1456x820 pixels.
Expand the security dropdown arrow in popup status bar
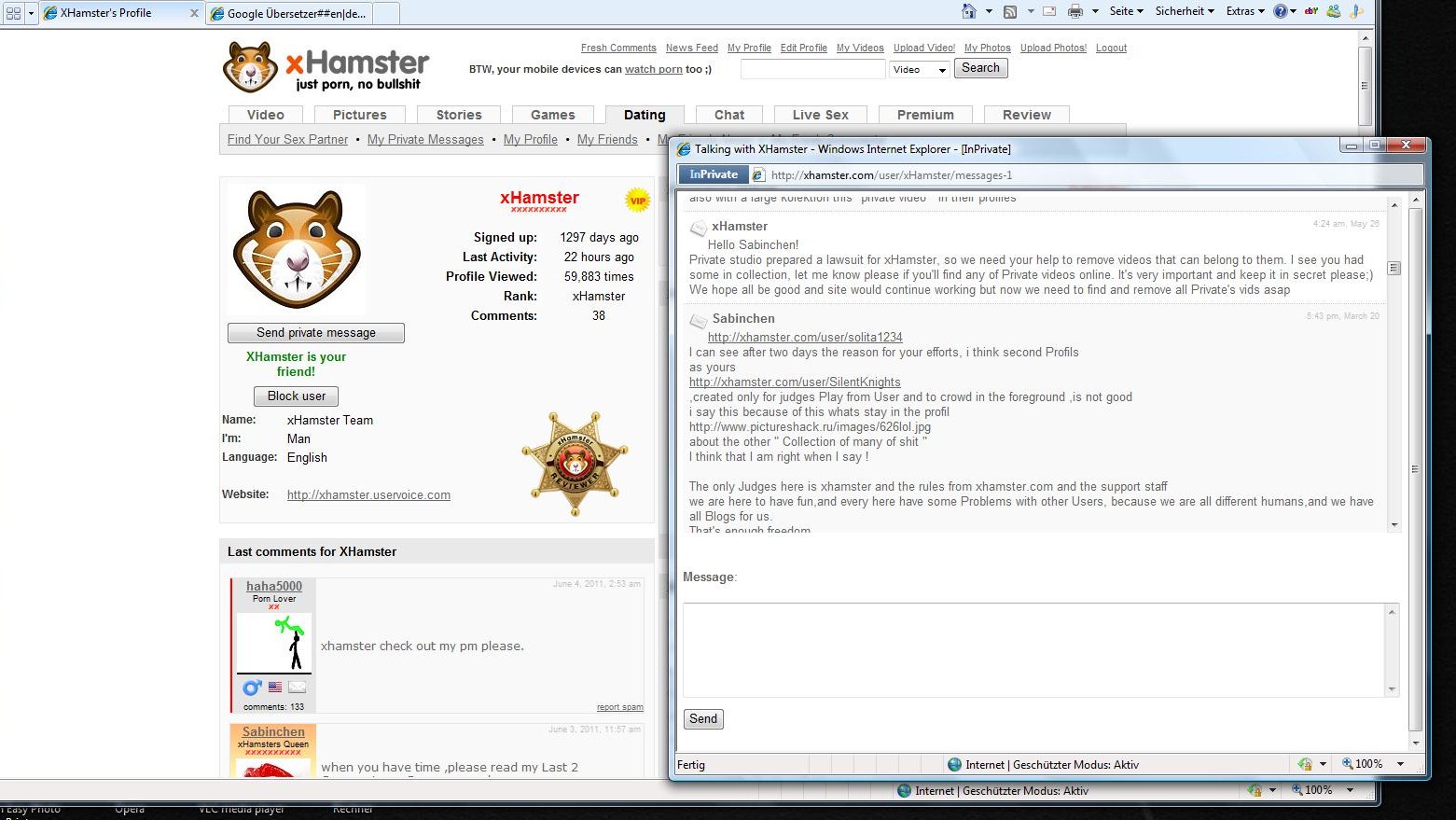1323,764
